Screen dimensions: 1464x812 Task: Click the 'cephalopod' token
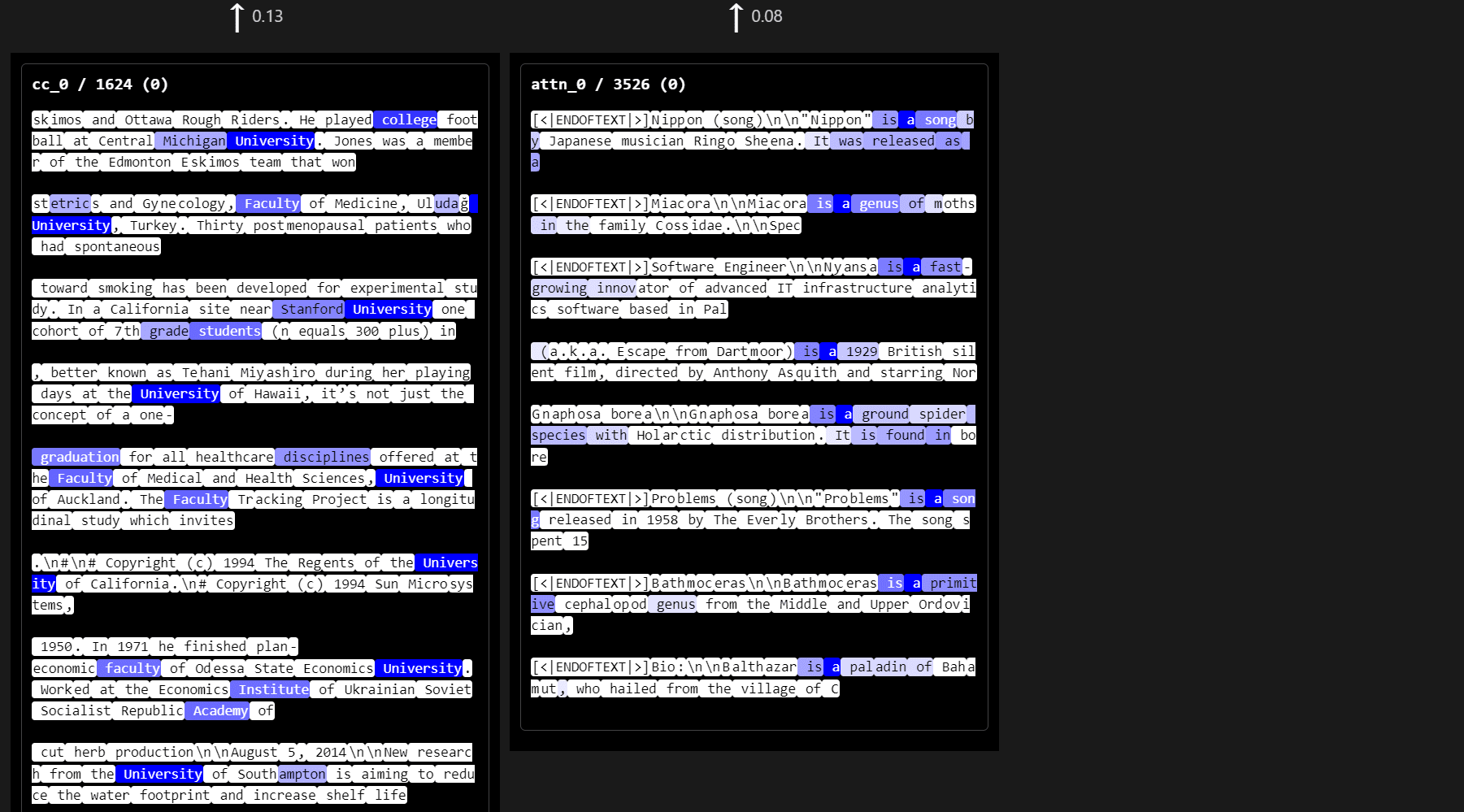point(605,604)
